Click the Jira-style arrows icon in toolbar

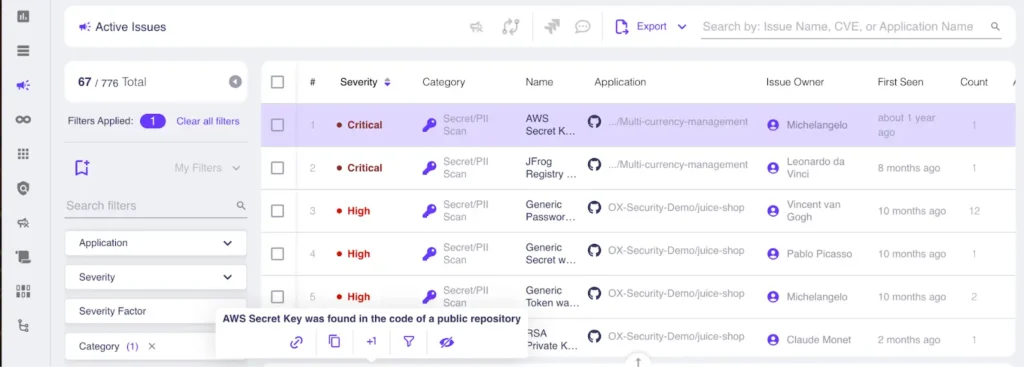point(552,27)
